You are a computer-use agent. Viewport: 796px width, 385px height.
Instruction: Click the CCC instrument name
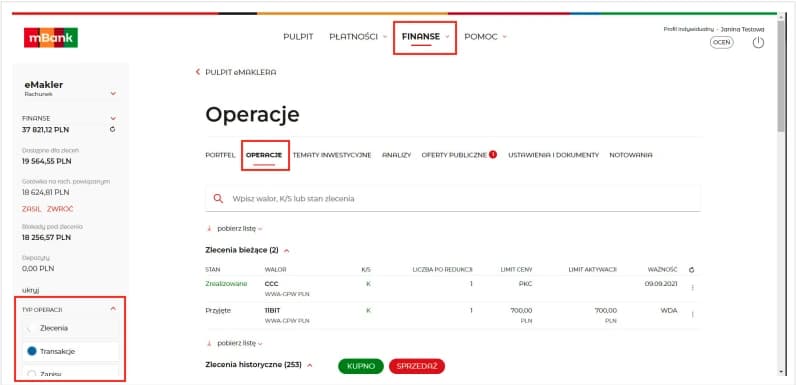tap(272, 283)
